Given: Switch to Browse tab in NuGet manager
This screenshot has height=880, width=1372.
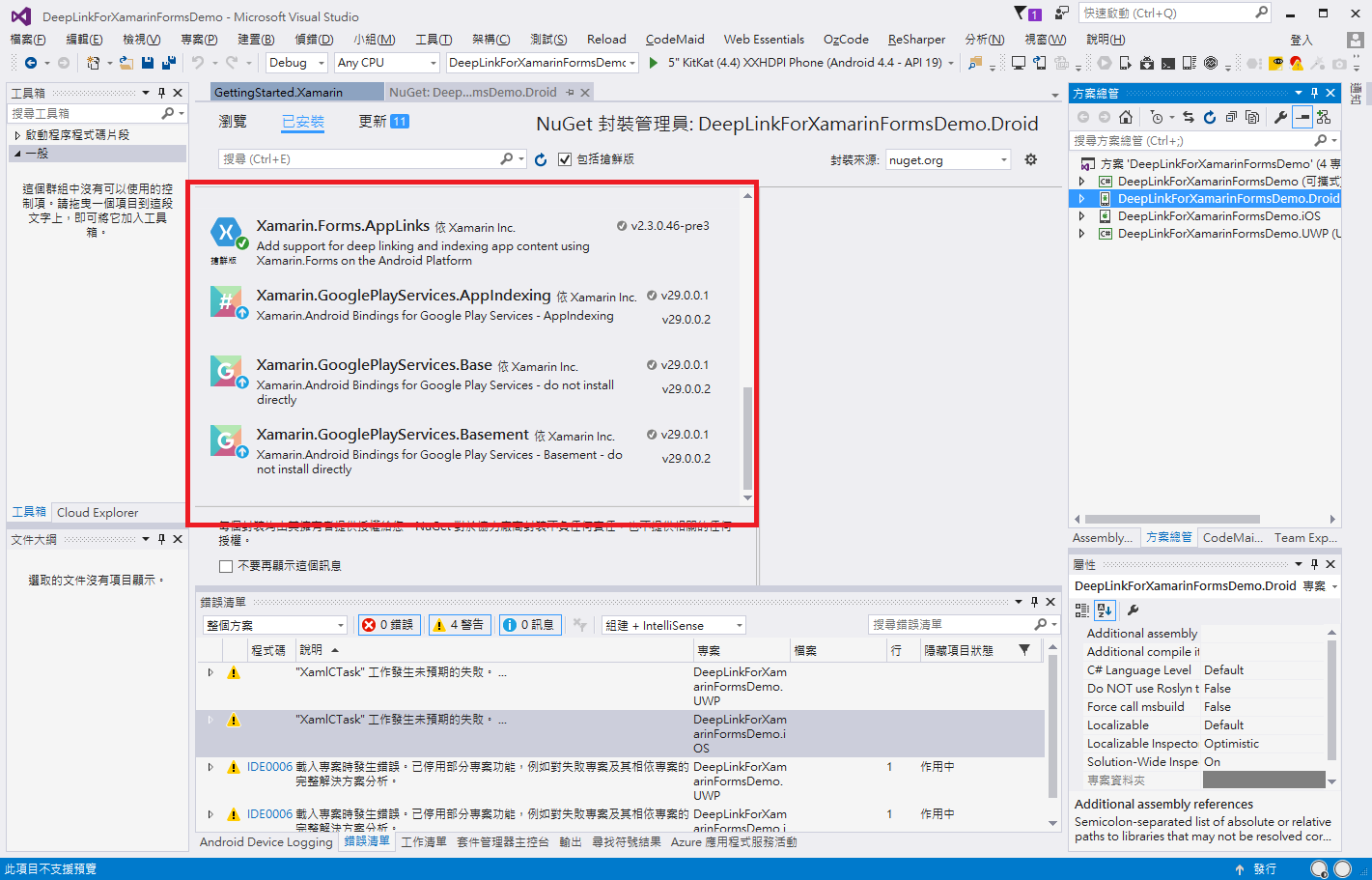Looking at the screenshot, I should click(x=233, y=122).
